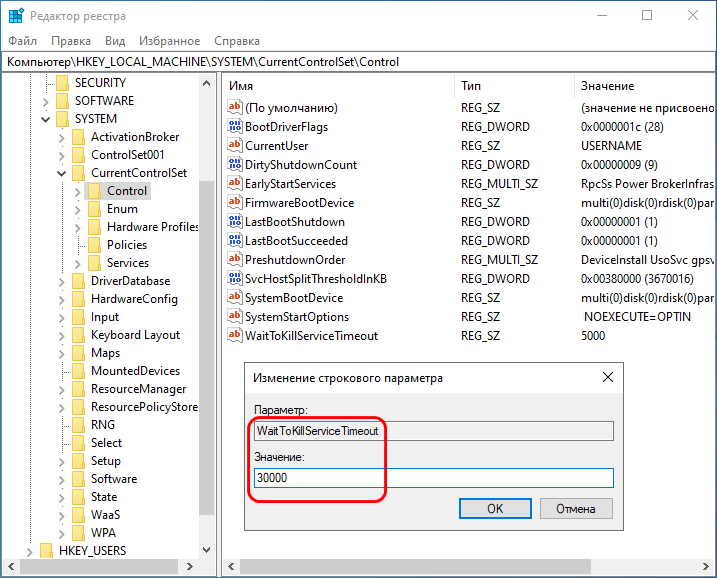The width and height of the screenshot is (717, 578).
Task: Click the SOFTWARE hive folder icon
Action: (x=62, y=101)
